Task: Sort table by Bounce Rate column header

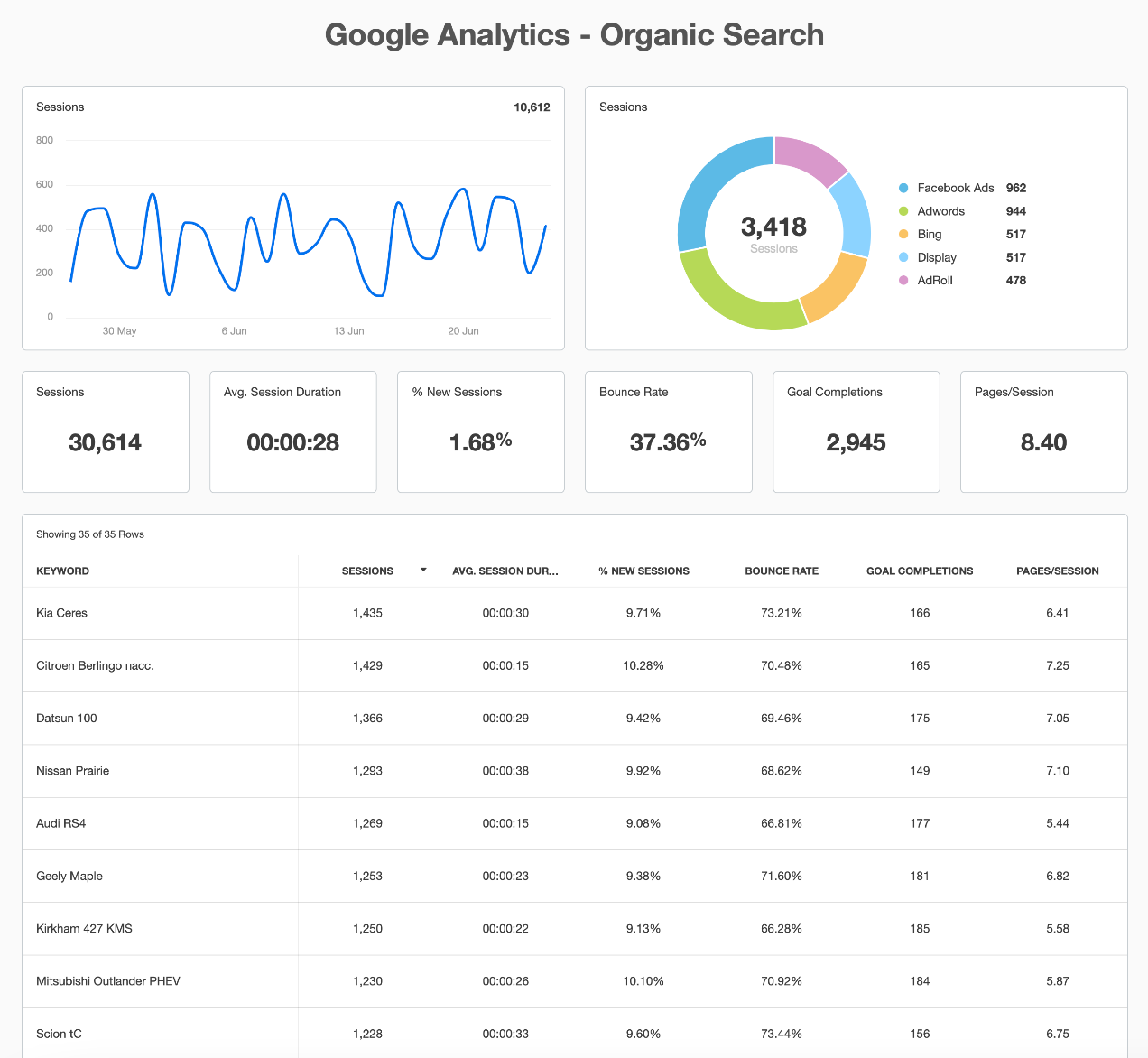Action: (782, 571)
